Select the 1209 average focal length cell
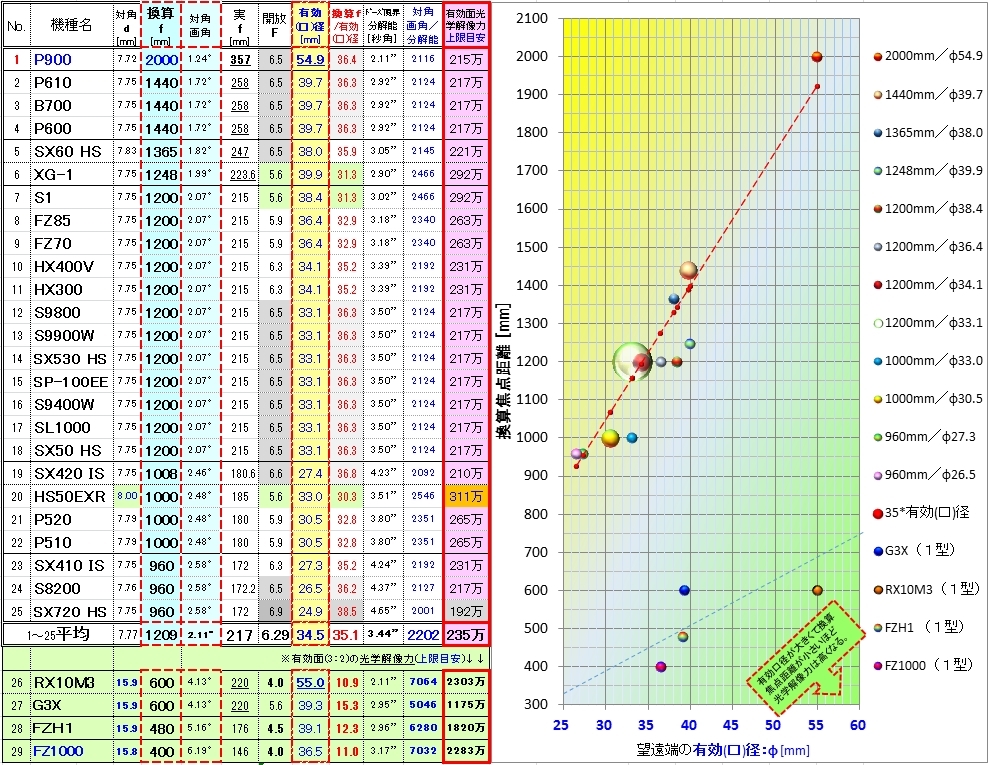989x765 pixels. coord(161,634)
